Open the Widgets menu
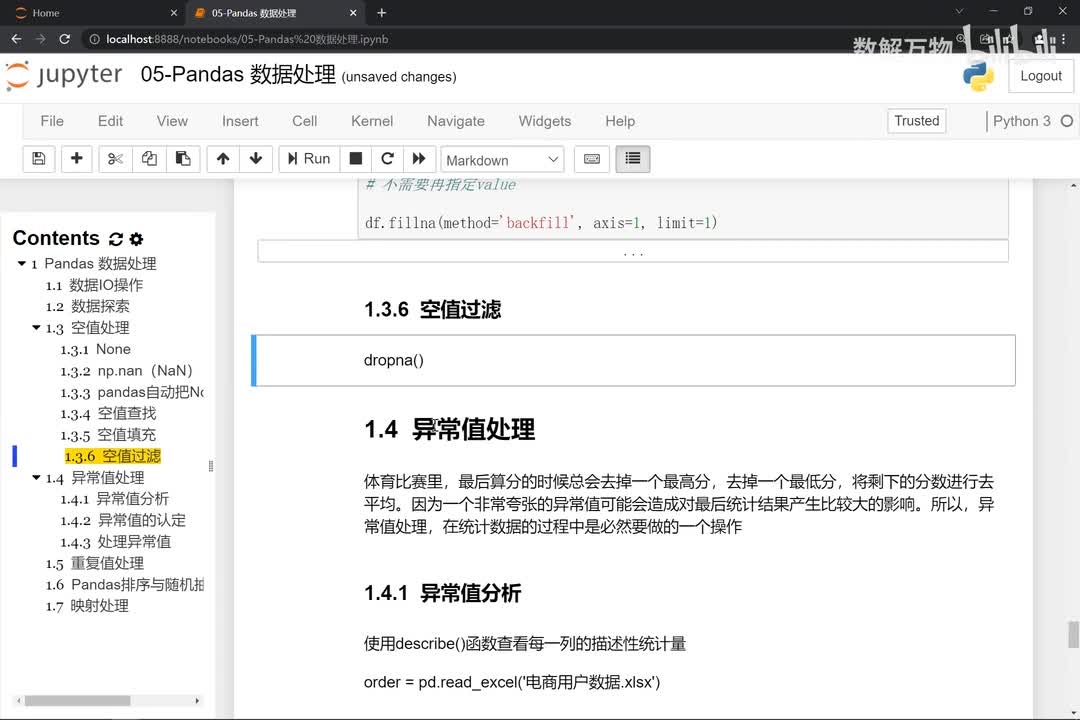Screen dimensions: 1080x720 tap(544, 121)
